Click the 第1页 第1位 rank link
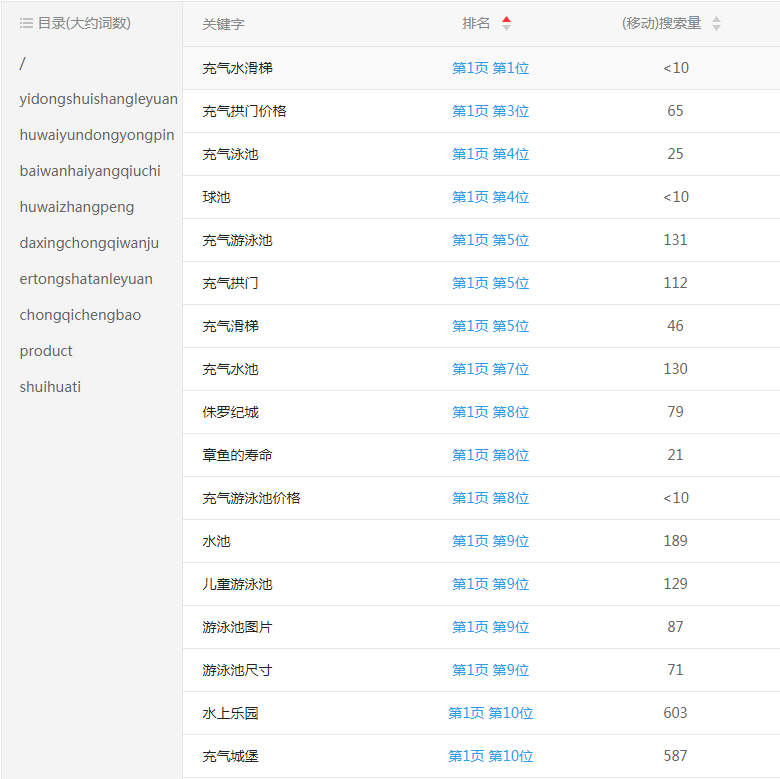Image resolution: width=780 pixels, height=779 pixels. 490,68
